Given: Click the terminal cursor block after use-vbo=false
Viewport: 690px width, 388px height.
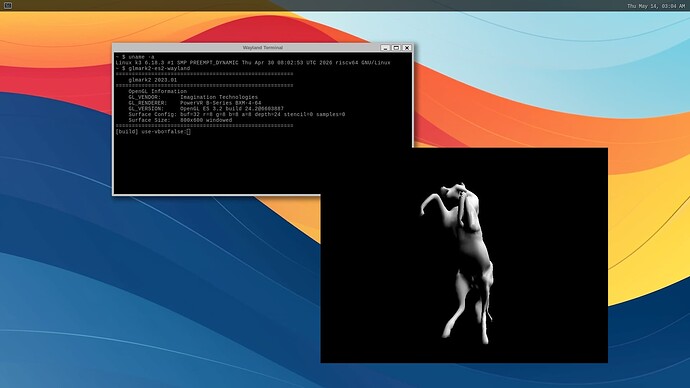Looking at the screenshot, I should 188,132.
